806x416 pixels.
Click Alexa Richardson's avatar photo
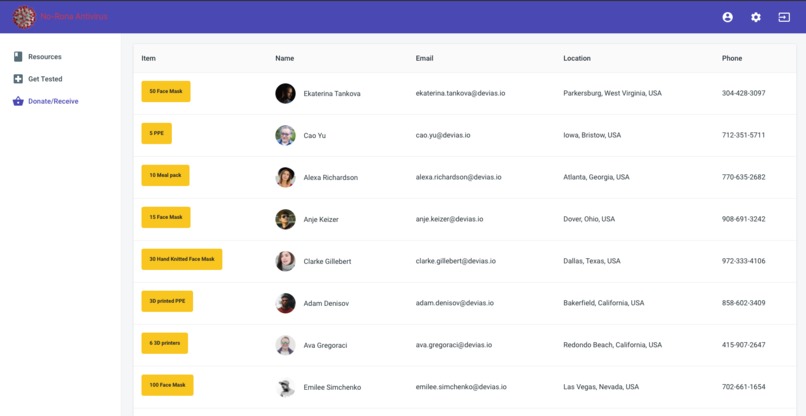(x=285, y=177)
